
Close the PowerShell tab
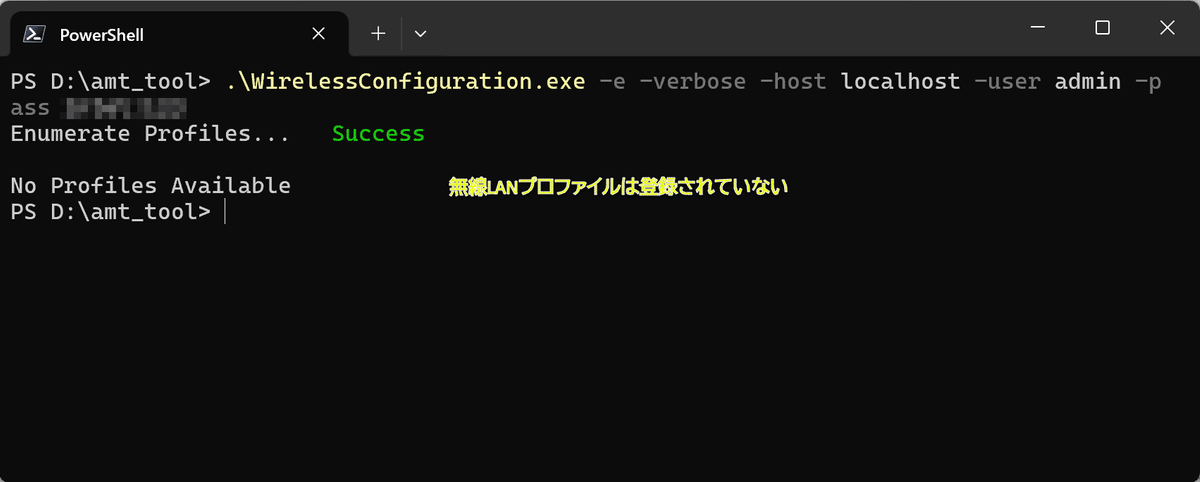[x=318, y=33]
